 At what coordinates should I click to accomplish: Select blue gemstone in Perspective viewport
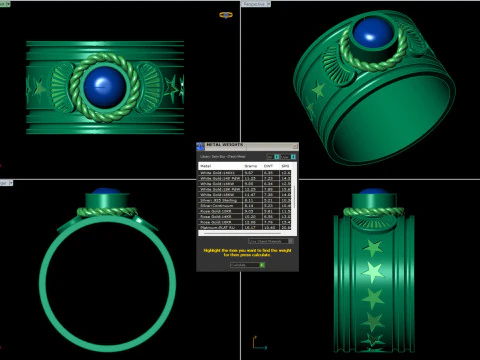[x=373, y=32]
